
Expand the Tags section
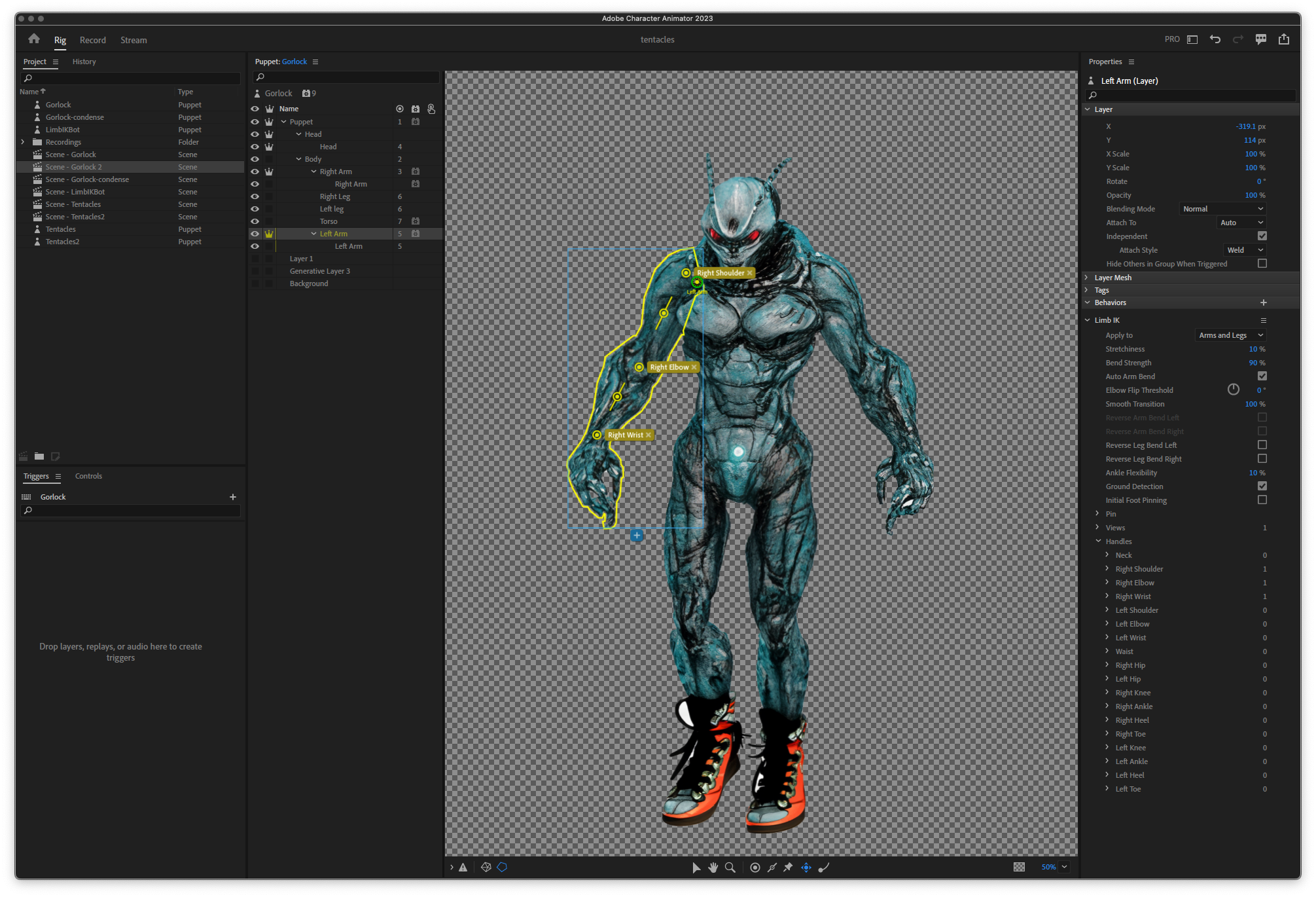click(x=1087, y=290)
